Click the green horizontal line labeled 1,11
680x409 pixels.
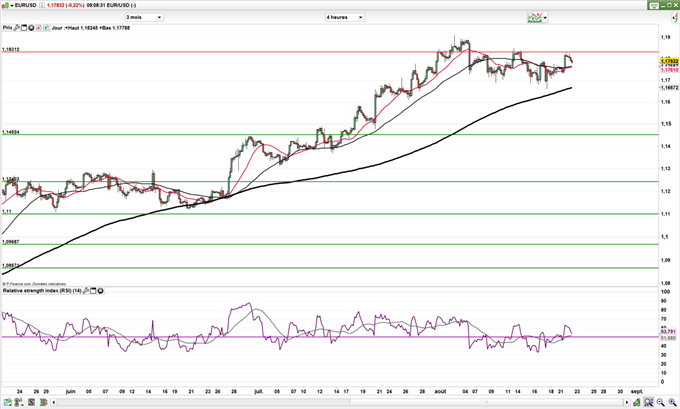(330, 214)
